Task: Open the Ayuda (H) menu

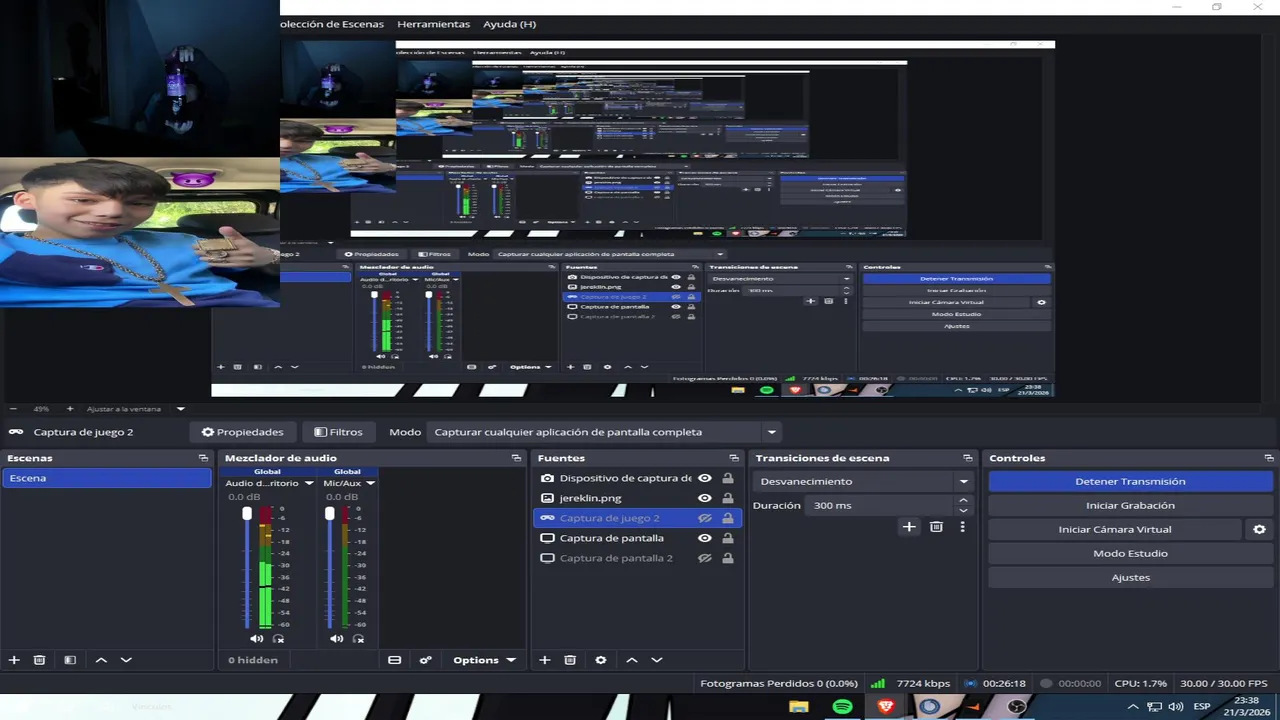Action: tap(509, 24)
